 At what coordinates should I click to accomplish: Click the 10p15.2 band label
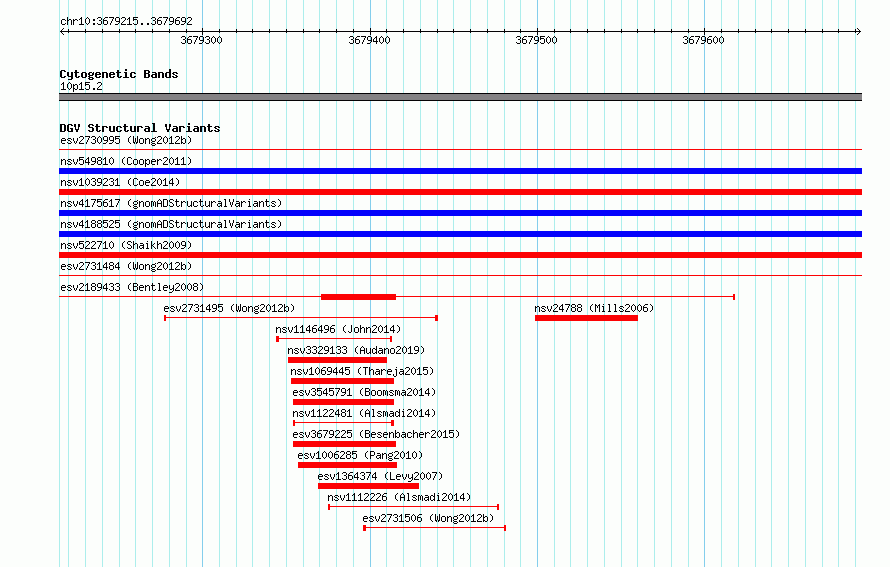[81, 86]
